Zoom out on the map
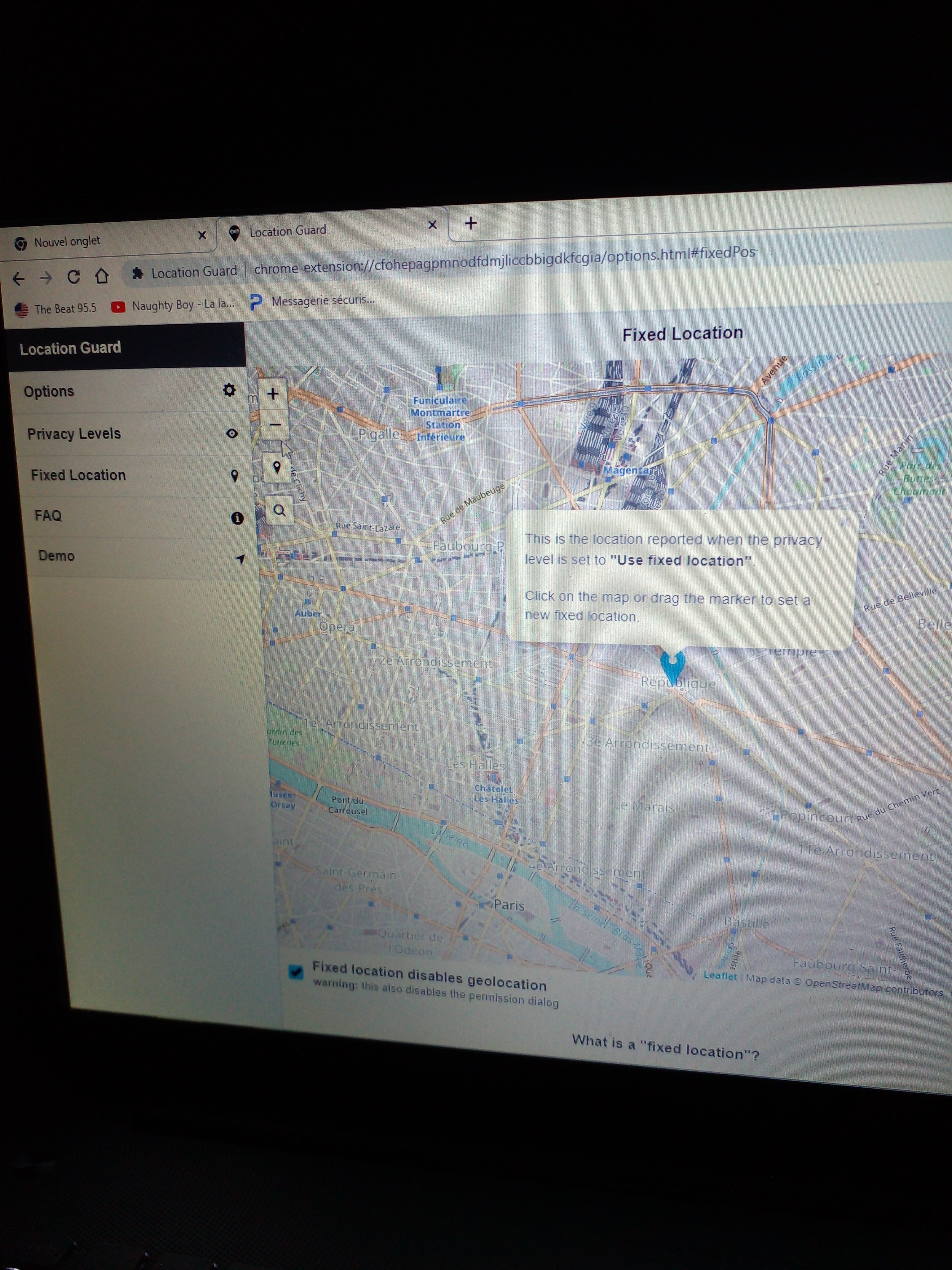The width and height of the screenshot is (952, 1270). [275, 425]
